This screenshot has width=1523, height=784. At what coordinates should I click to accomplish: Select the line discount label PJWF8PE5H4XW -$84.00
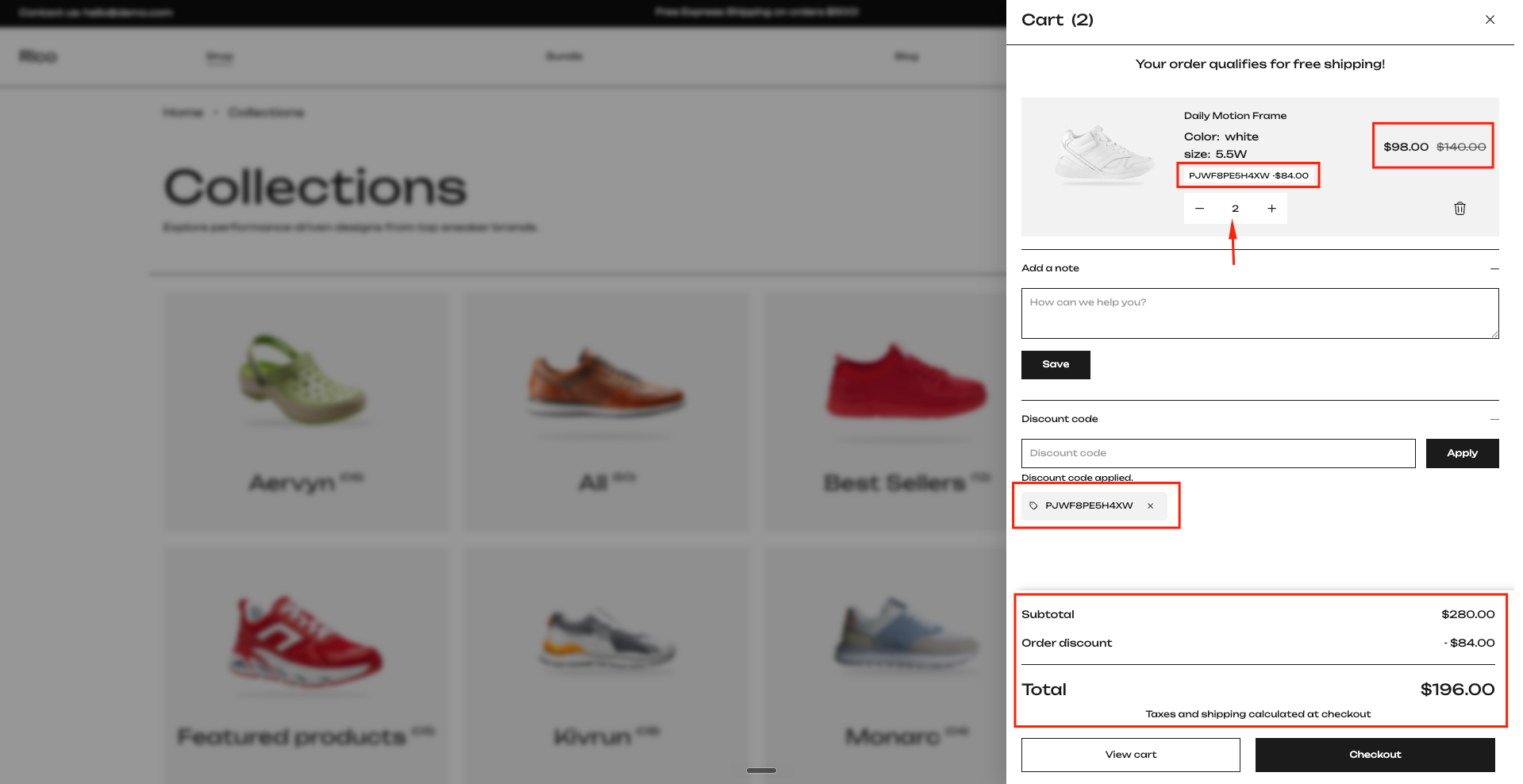[x=1248, y=175]
